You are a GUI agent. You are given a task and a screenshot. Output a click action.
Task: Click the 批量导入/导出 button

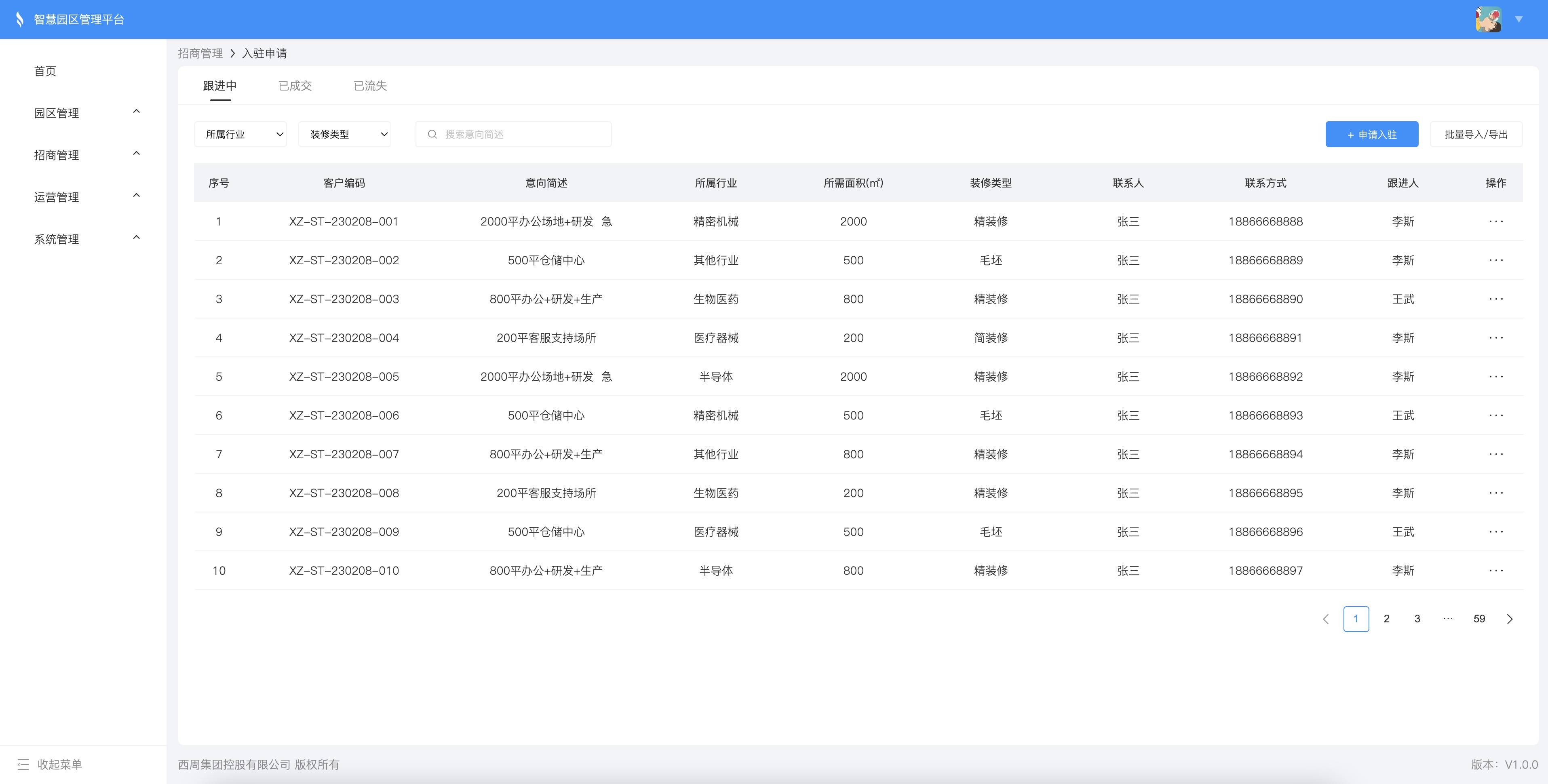click(x=1476, y=135)
